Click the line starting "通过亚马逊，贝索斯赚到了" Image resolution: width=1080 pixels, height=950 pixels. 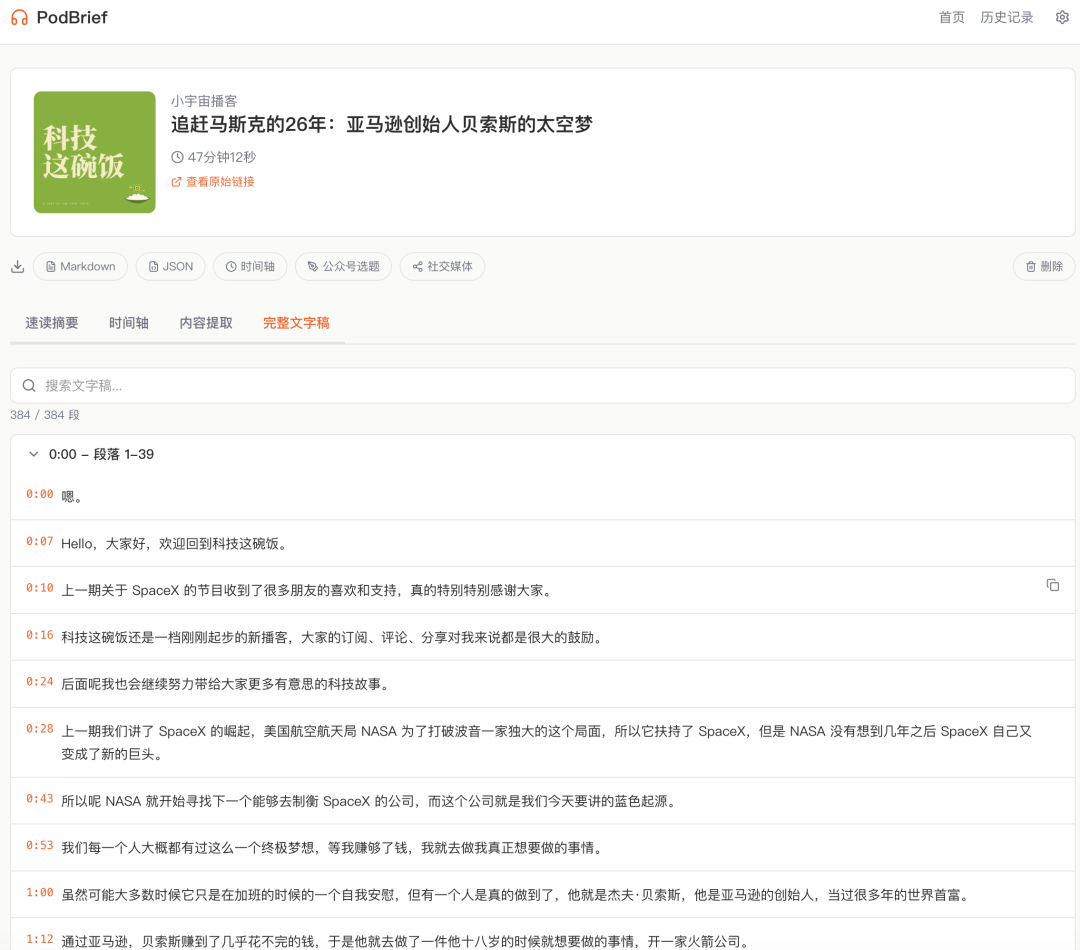pyautogui.click(x=406, y=942)
